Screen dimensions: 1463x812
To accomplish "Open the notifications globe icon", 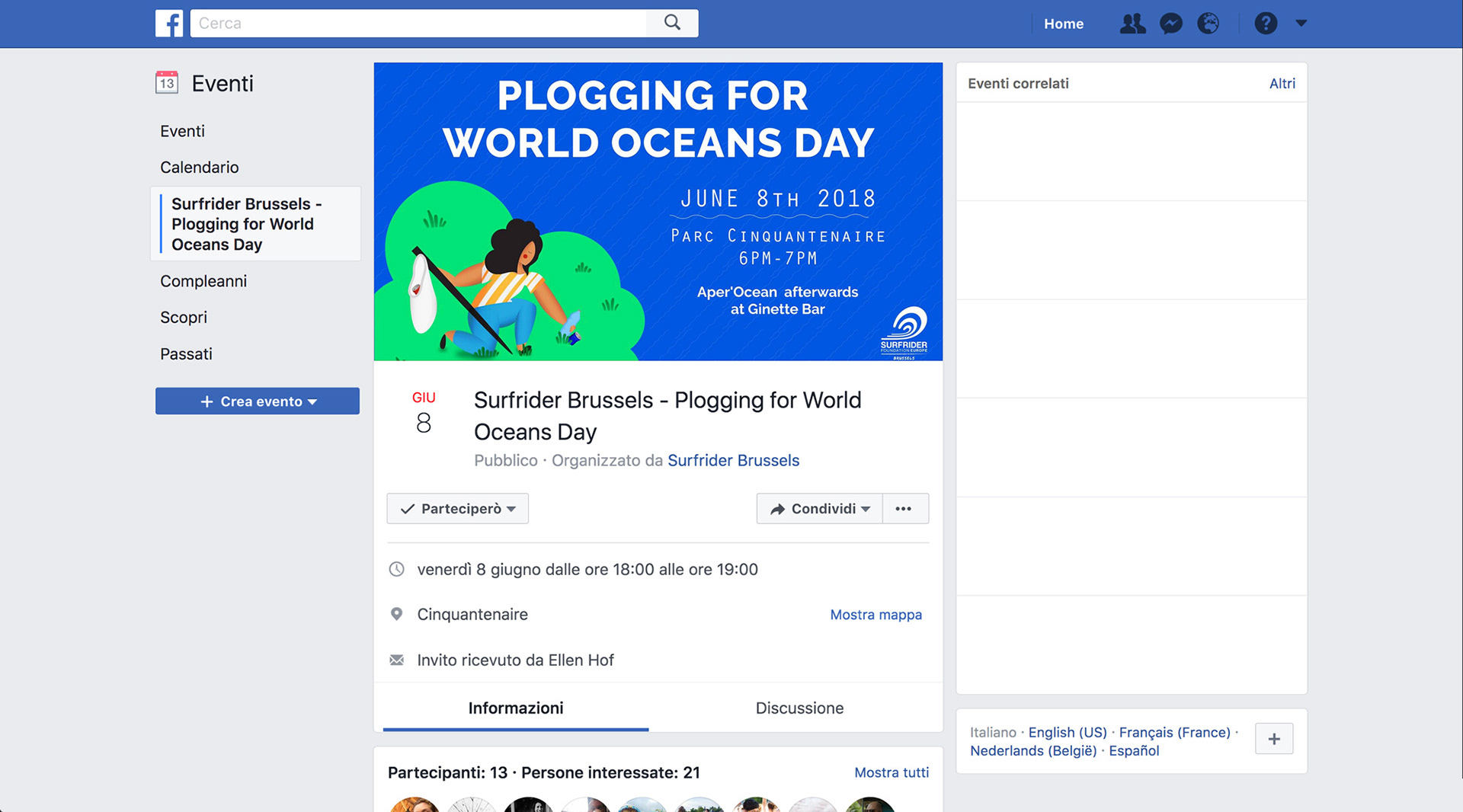I will (1208, 24).
